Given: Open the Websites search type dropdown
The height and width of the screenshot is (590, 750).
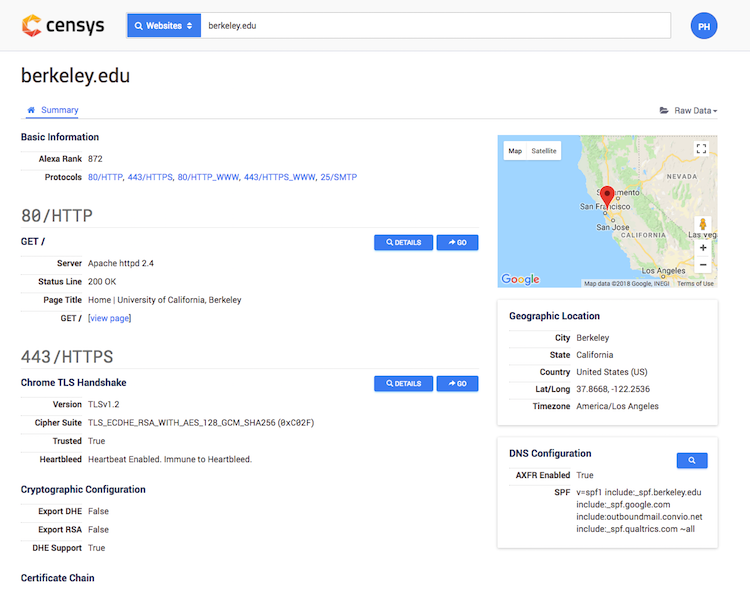Looking at the screenshot, I should [164, 26].
